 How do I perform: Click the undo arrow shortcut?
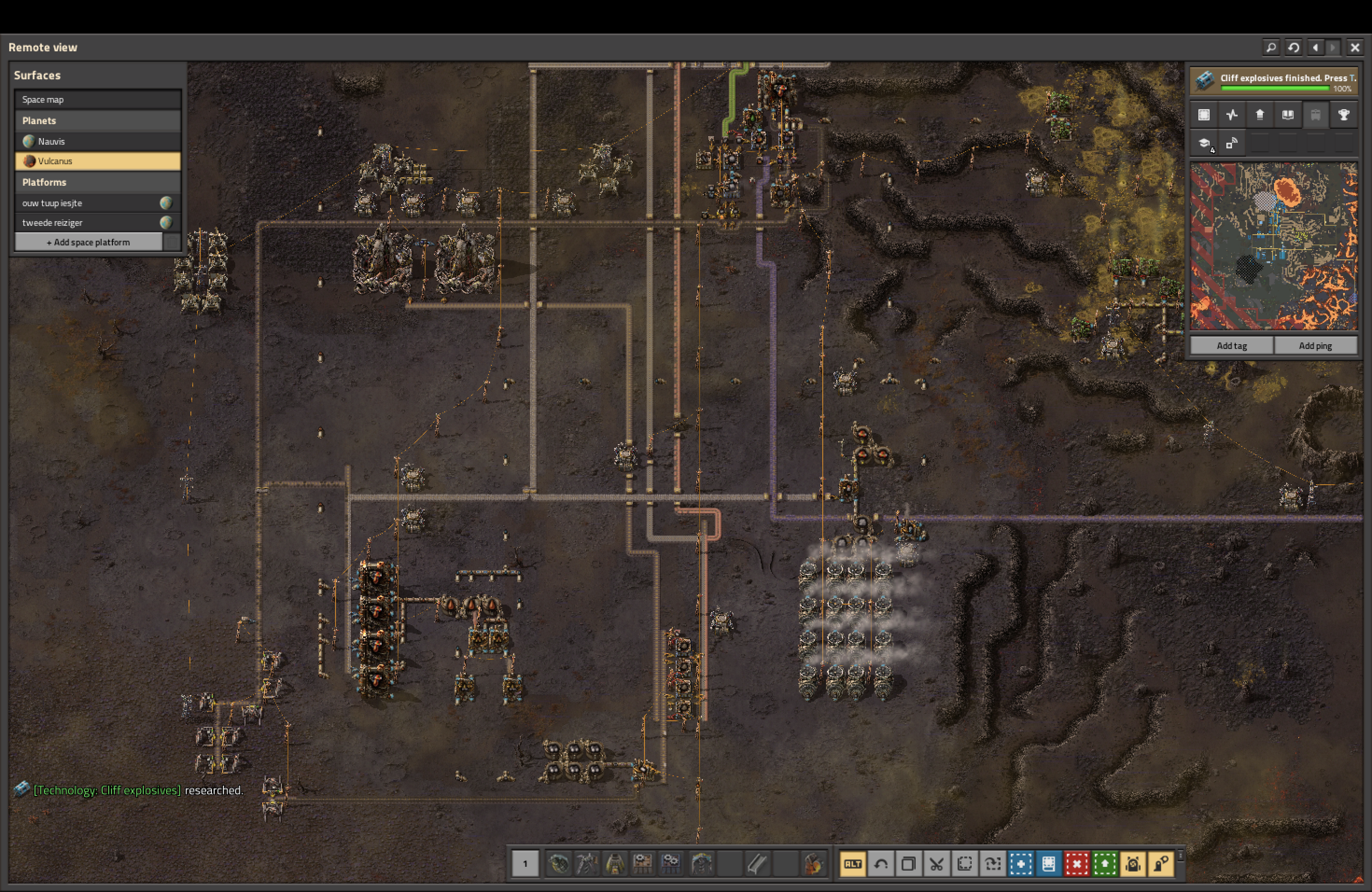[x=881, y=864]
